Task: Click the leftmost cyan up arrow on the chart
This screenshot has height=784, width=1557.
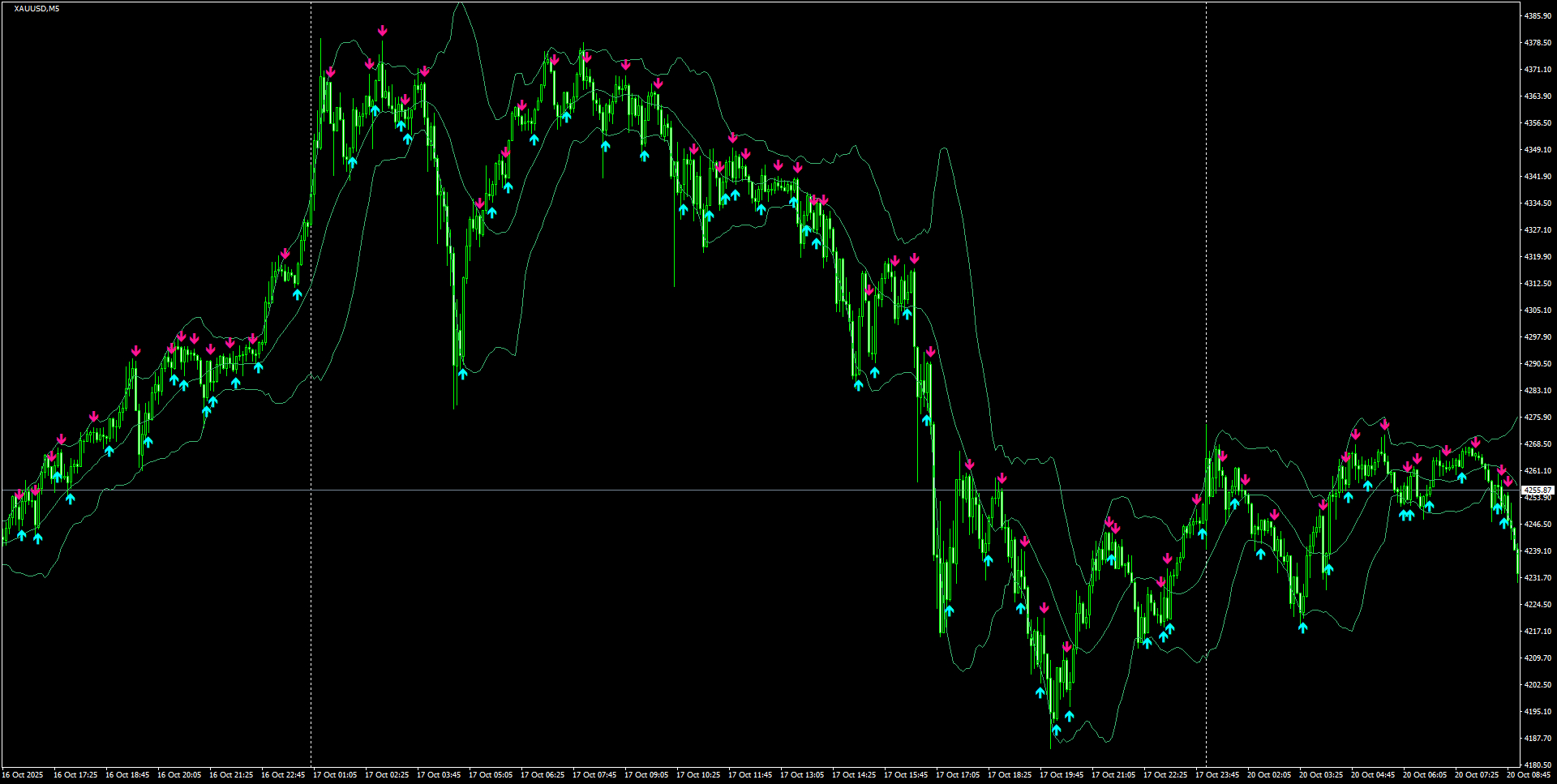Action: click(20, 536)
